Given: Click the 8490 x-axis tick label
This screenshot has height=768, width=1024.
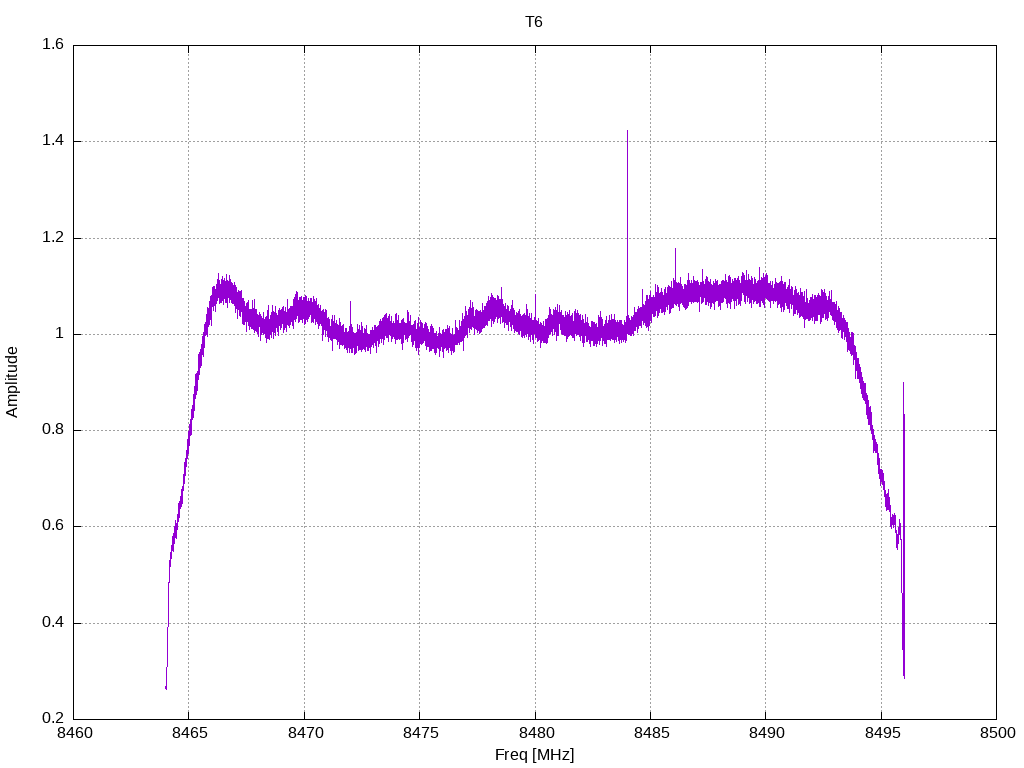Looking at the screenshot, I should 766,733.
